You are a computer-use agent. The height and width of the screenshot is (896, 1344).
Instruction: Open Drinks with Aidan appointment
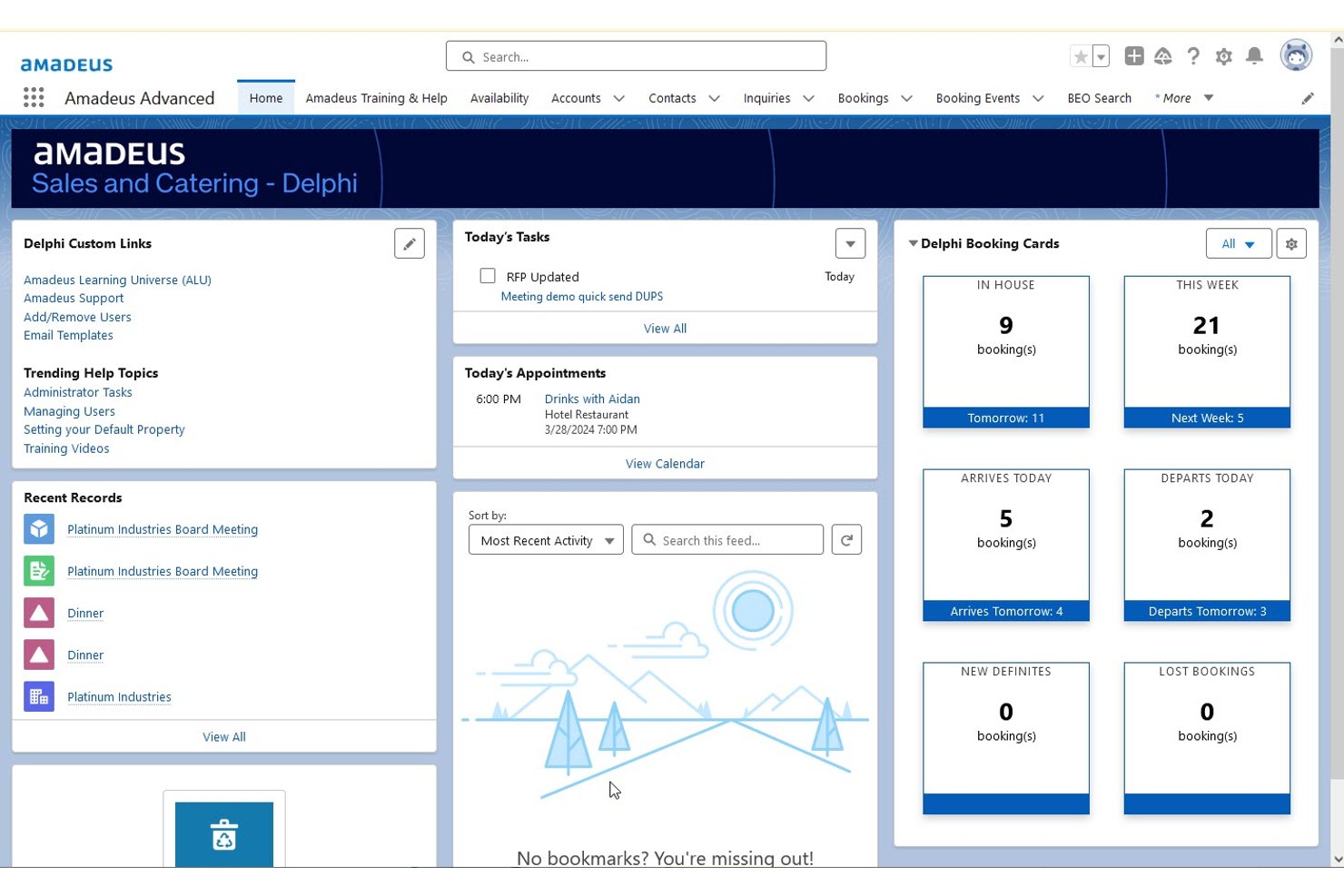pos(592,399)
